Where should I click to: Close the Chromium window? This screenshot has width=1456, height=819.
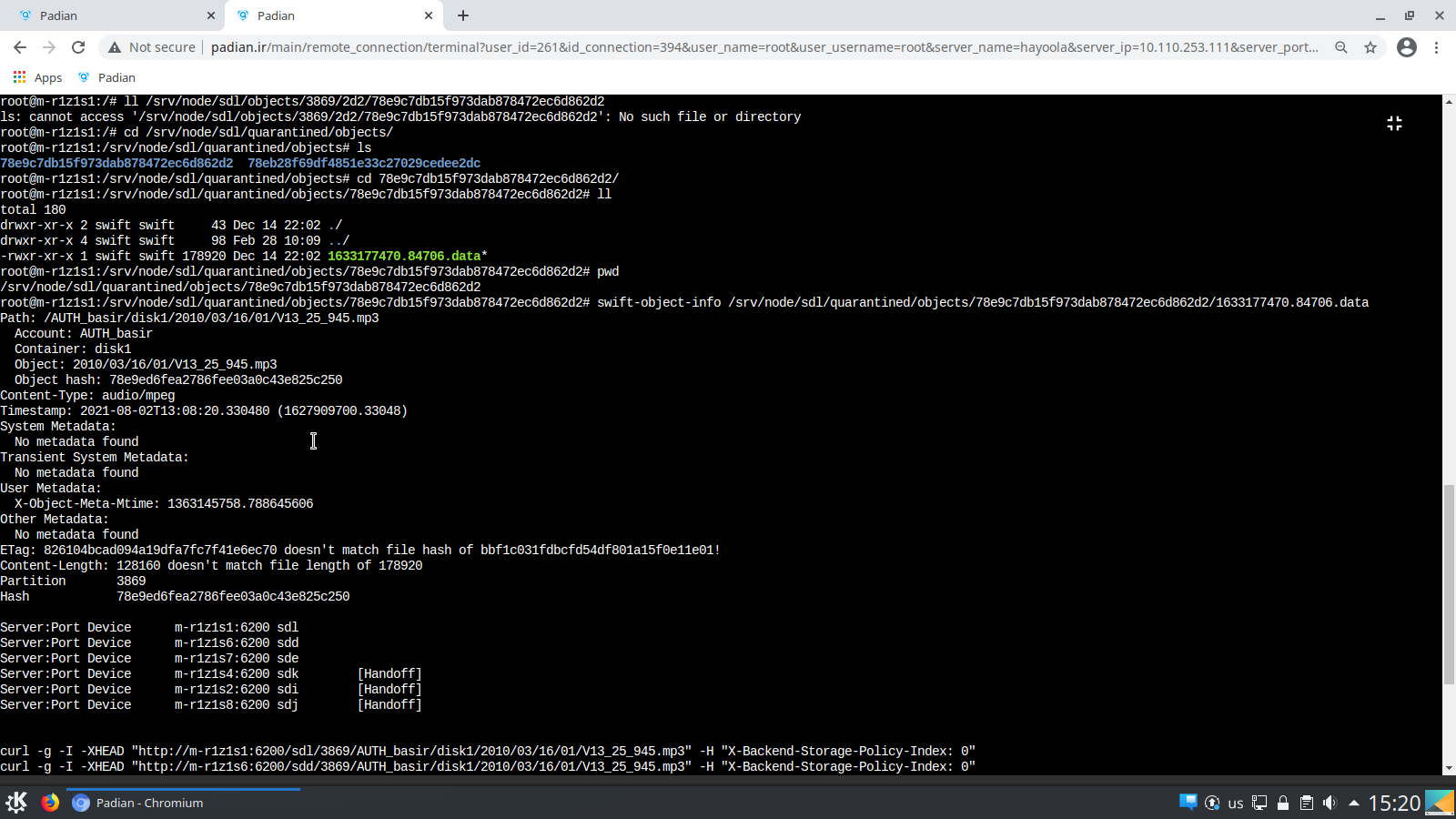click(x=1439, y=15)
